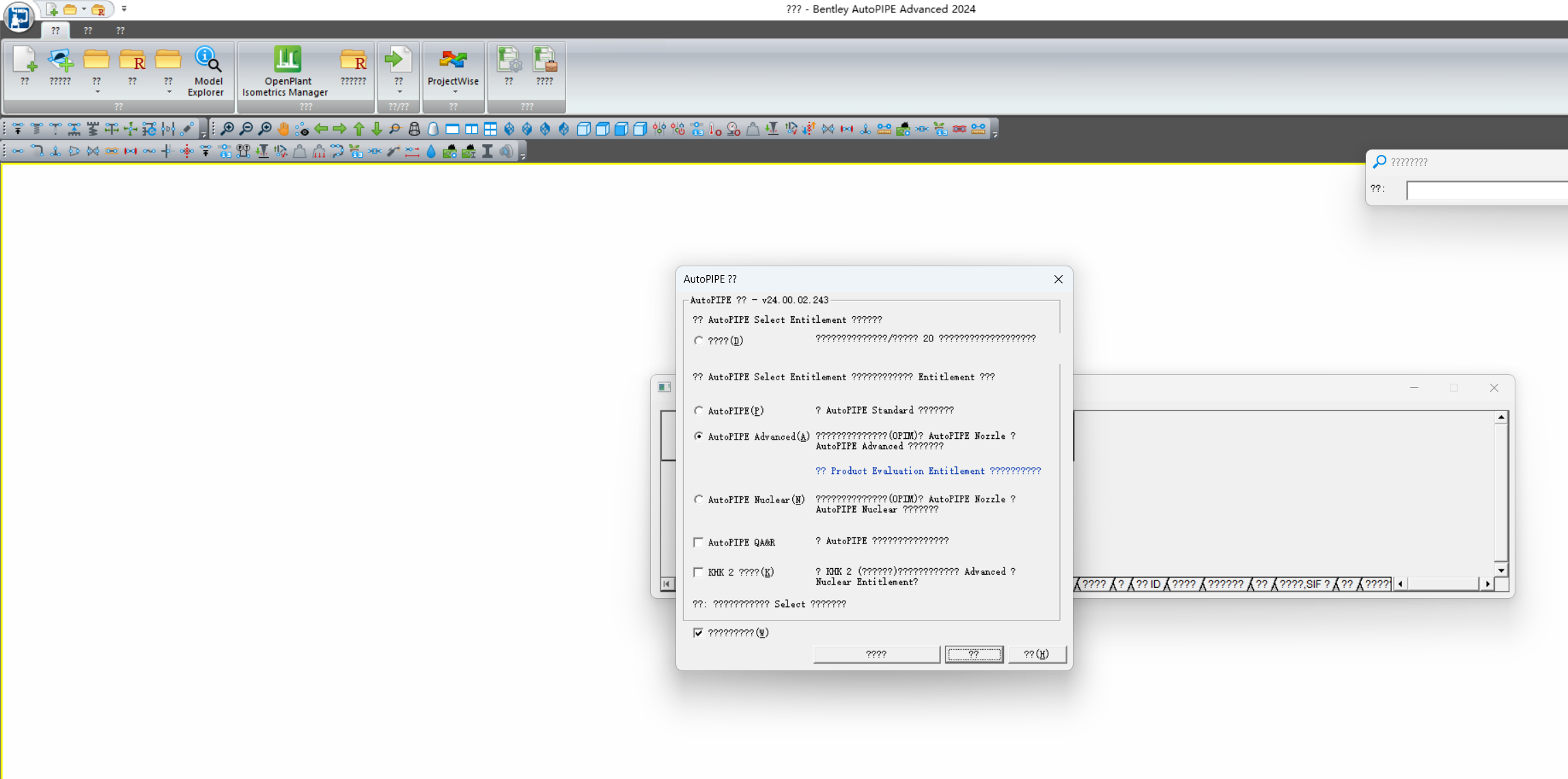Click the green right arrow view icon

point(339,129)
